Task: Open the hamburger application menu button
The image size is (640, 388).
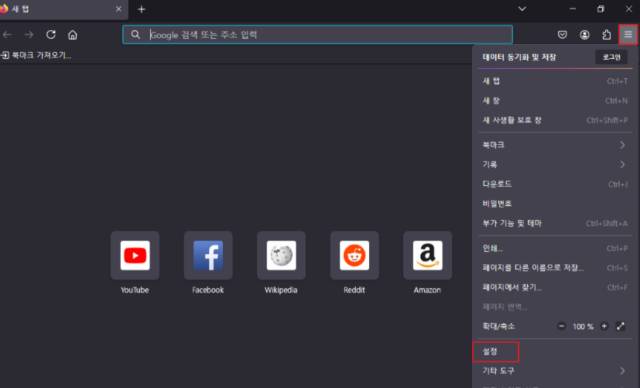Action: [x=628, y=35]
